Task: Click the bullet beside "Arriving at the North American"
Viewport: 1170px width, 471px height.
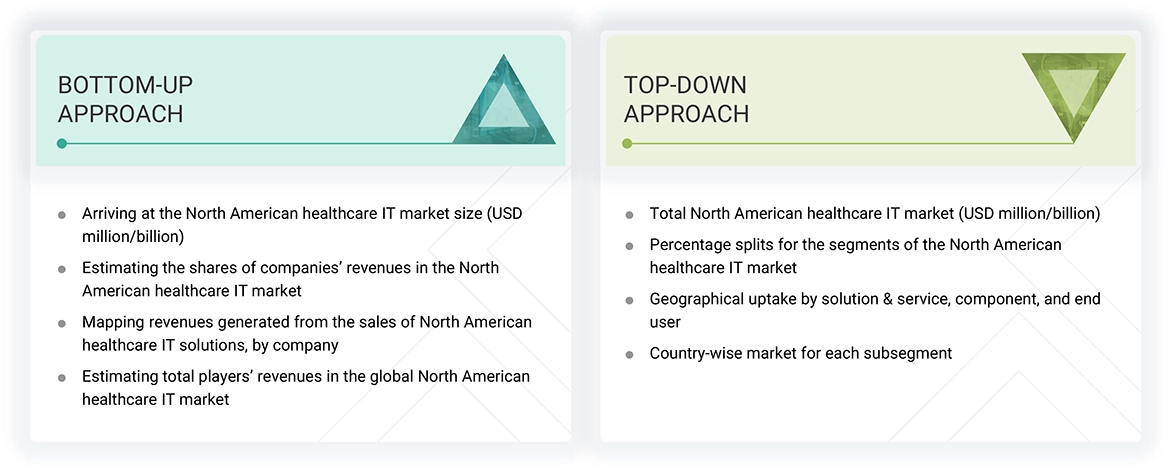Action: pyautogui.click(x=62, y=215)
